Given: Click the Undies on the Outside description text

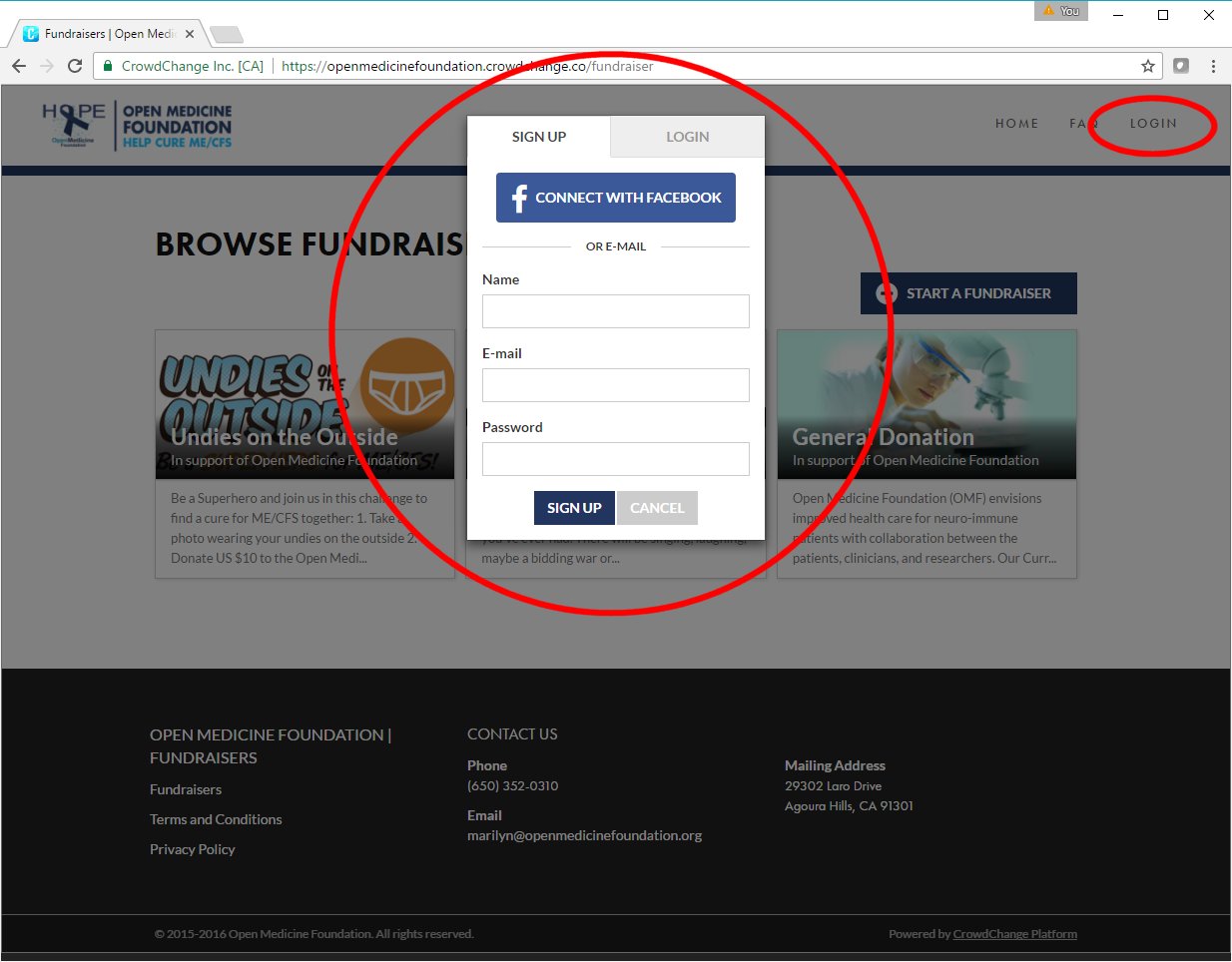Looking at the screenshot, I should [x=300, y=528].
